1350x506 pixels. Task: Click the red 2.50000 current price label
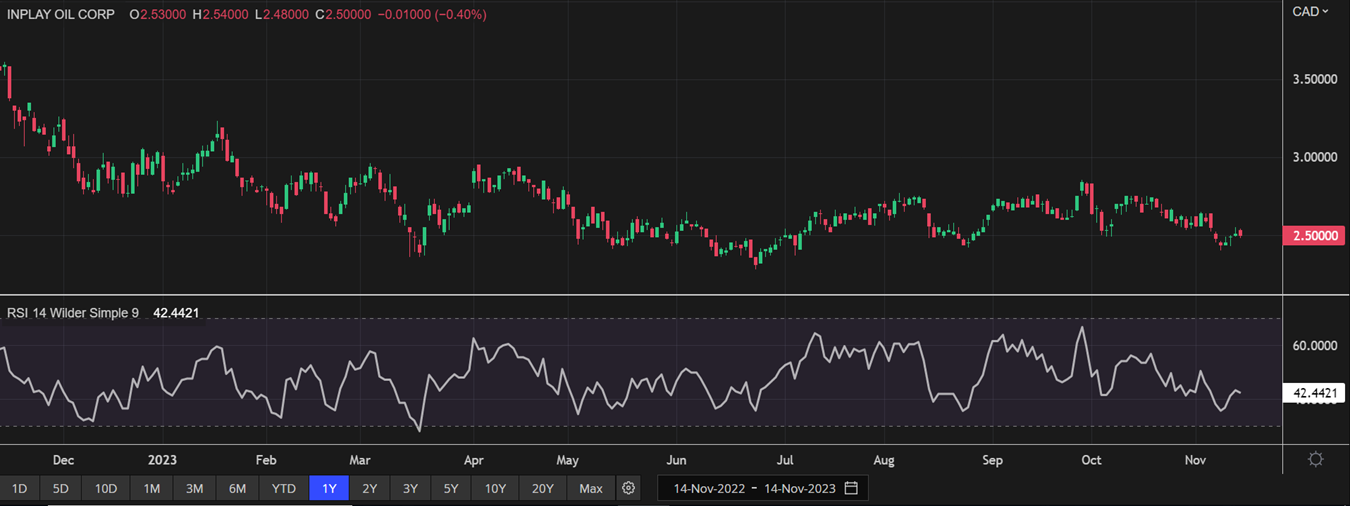1315,235
